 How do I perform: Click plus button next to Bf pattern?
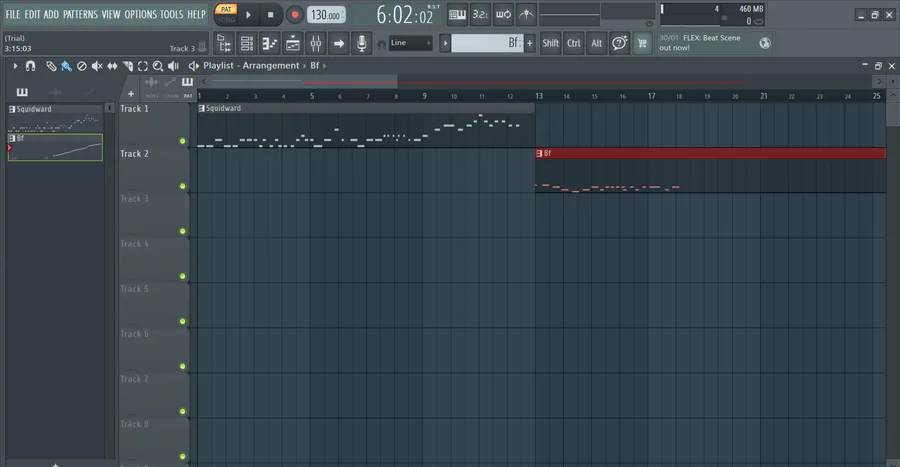529,43
